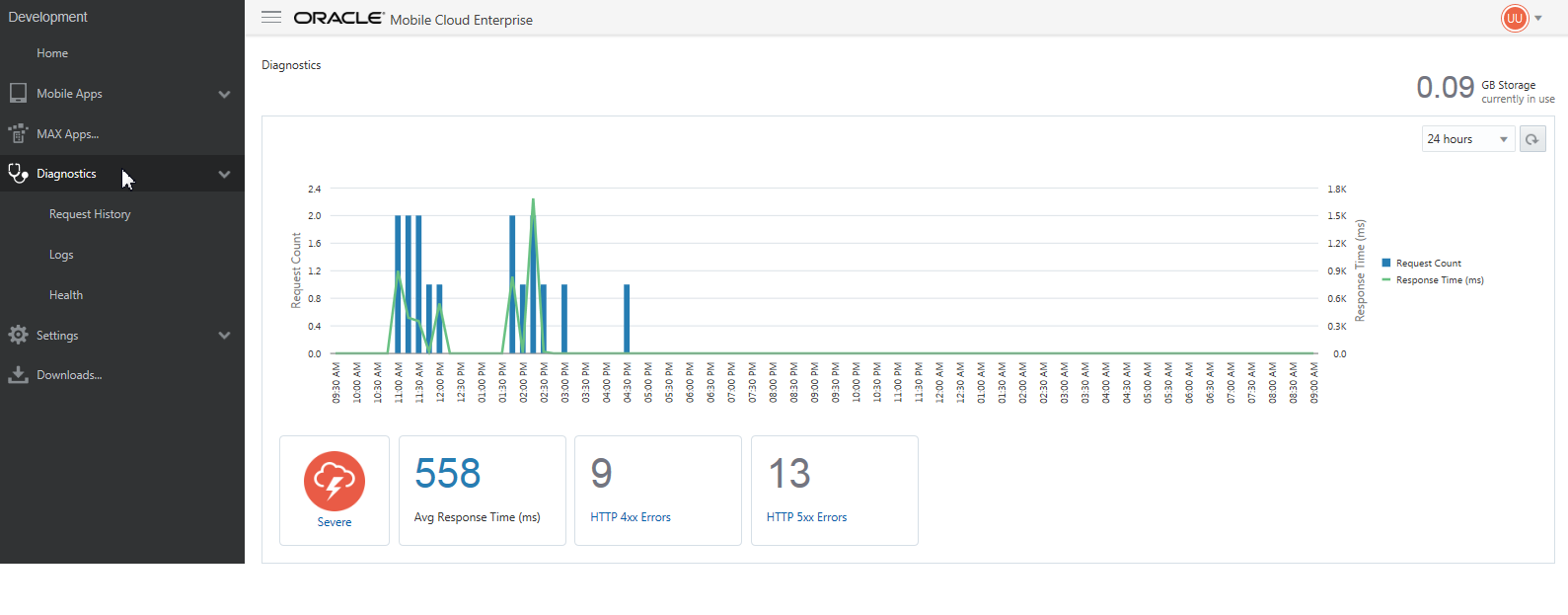Open the Health page
The height and width of the screenshot is (615, 1568).
(66, 295)
